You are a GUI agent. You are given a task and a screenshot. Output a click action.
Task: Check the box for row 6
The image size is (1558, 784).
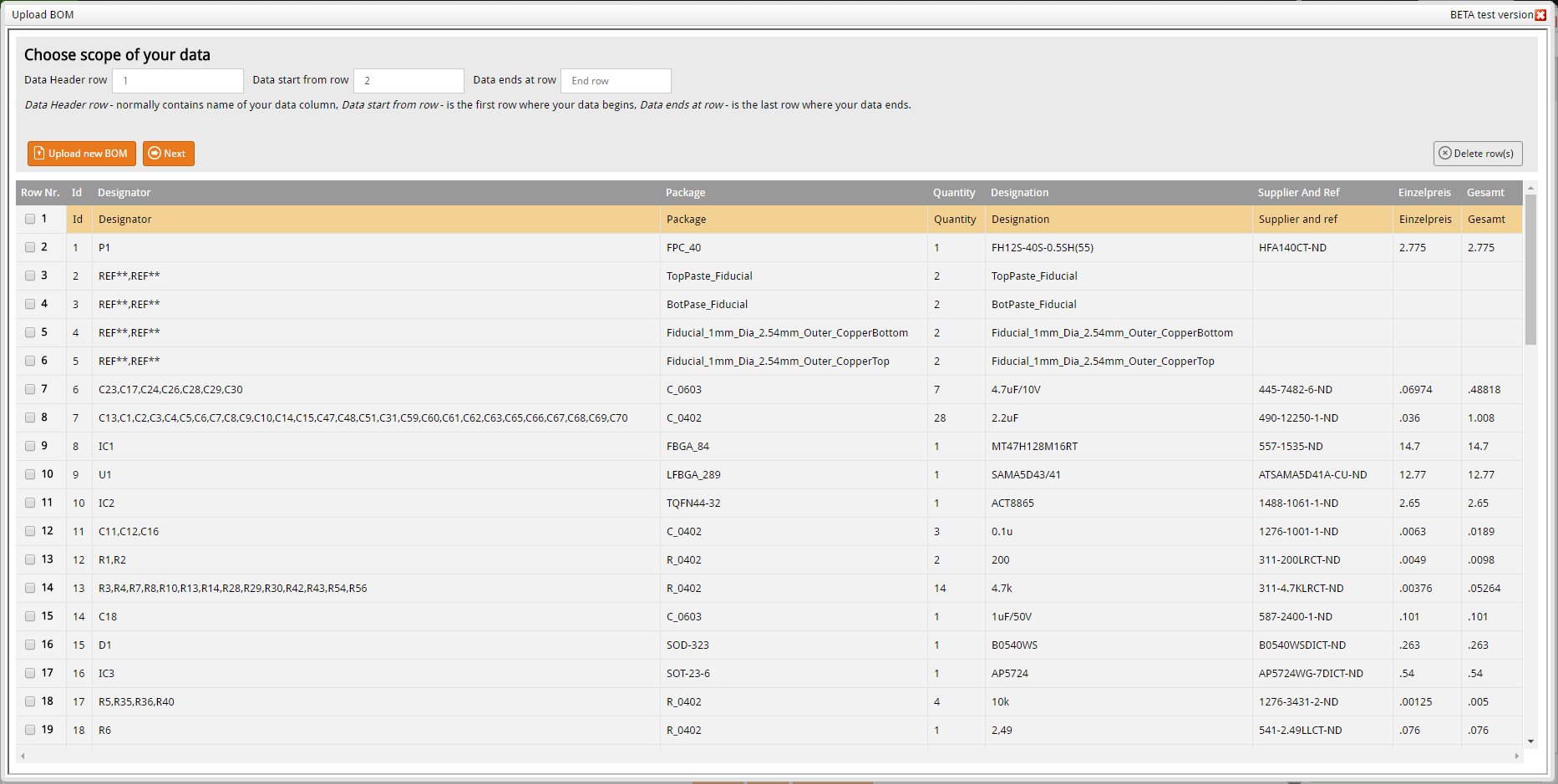coord(30,361)
